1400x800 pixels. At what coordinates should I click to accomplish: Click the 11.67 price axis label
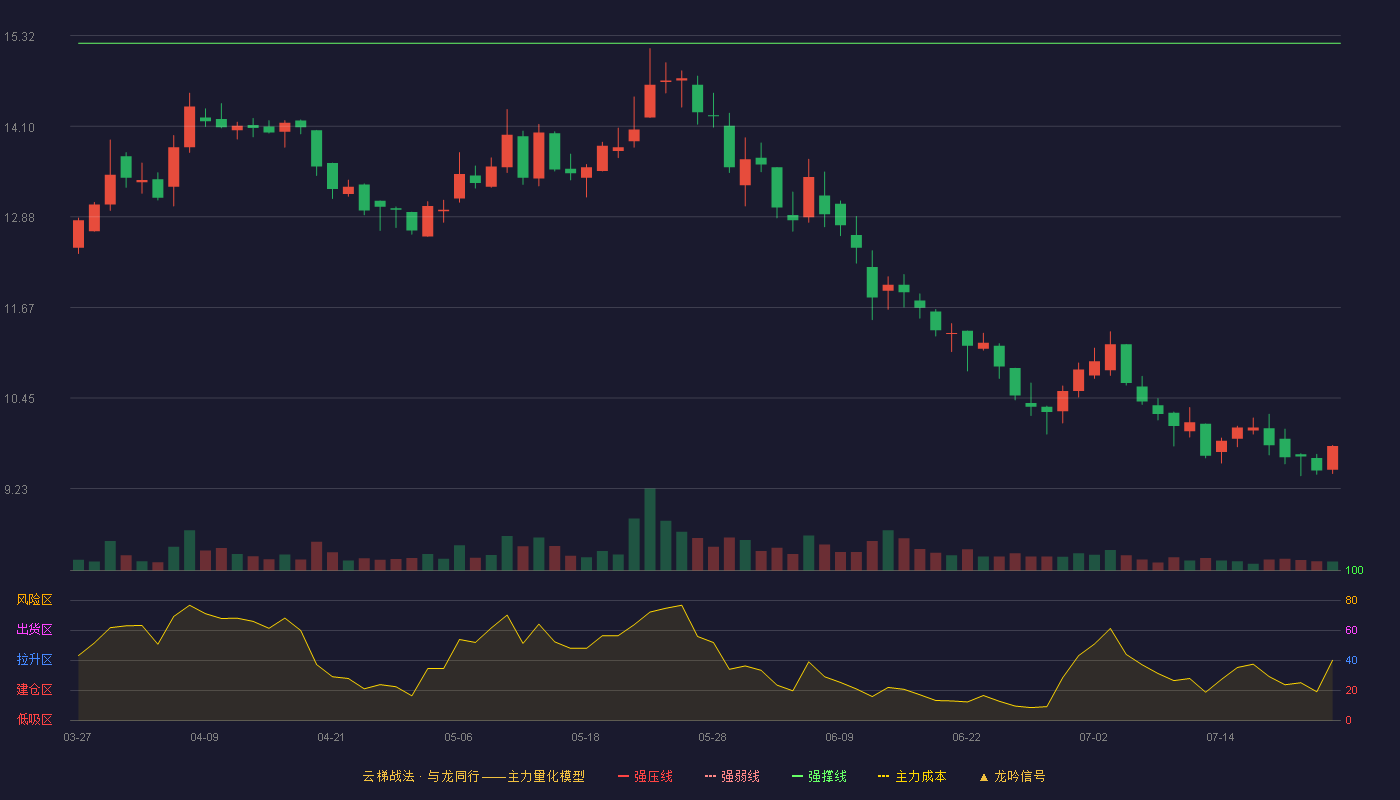click(x=19, y=308)
